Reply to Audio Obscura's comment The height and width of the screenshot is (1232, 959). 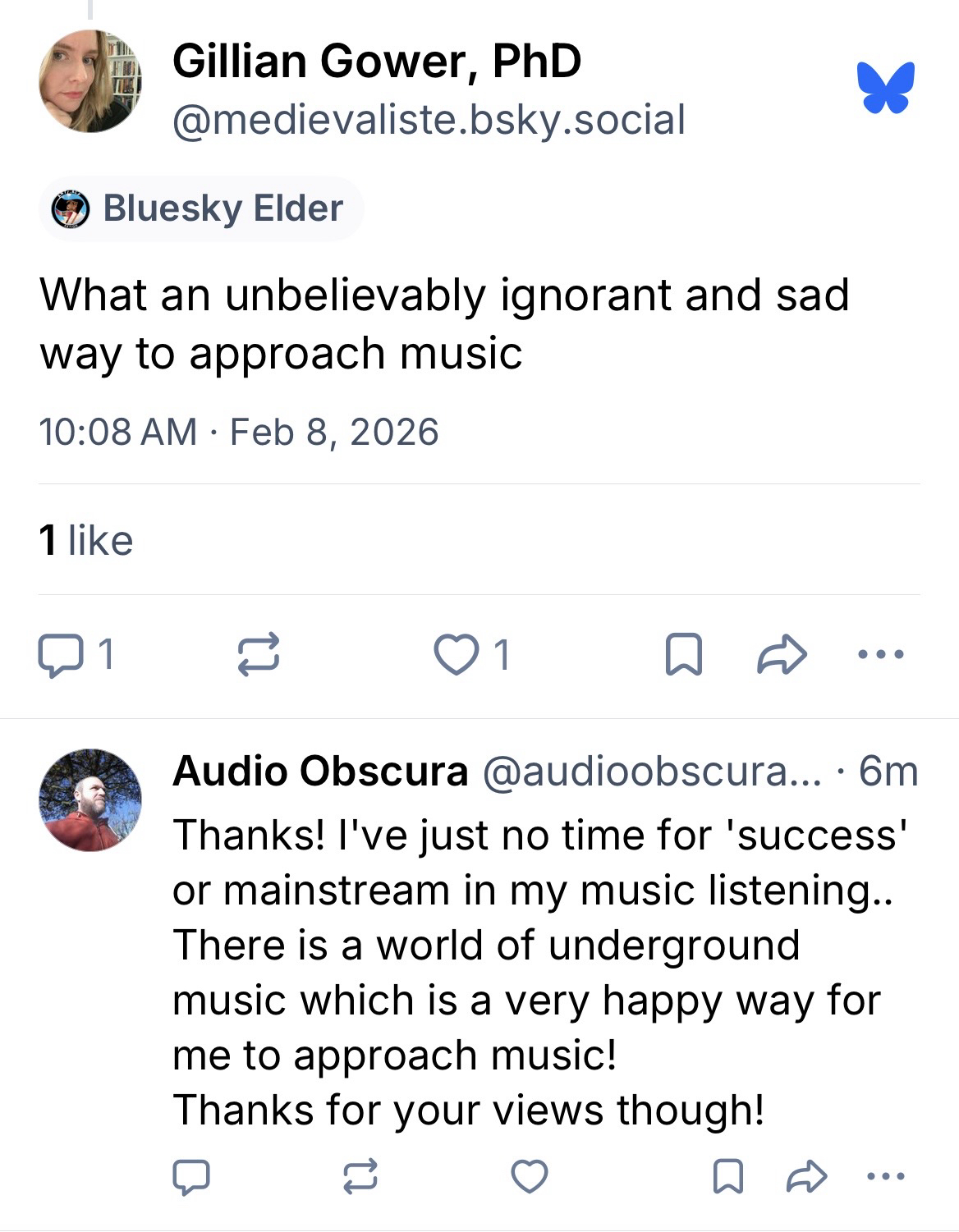point(191,1176)
